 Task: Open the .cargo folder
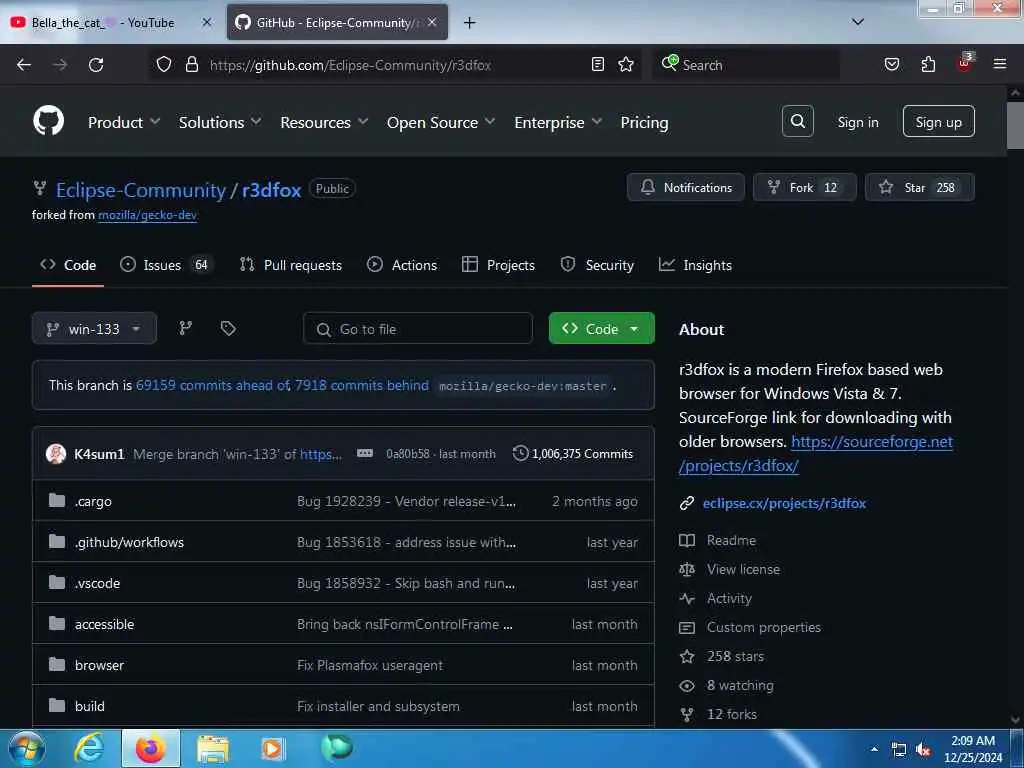[x=93, y=502]
